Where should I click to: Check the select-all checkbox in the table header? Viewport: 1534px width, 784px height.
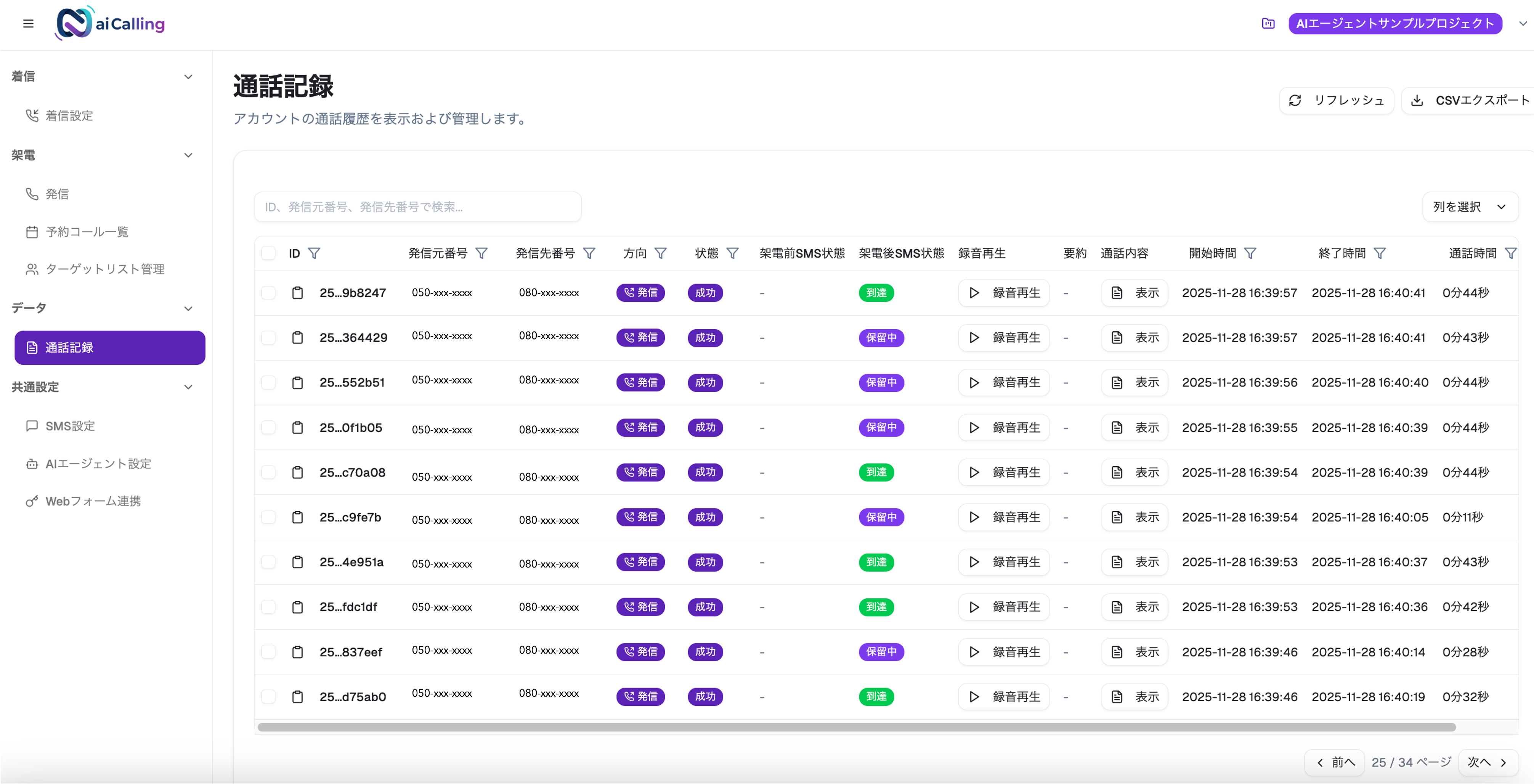pos(269,253)
